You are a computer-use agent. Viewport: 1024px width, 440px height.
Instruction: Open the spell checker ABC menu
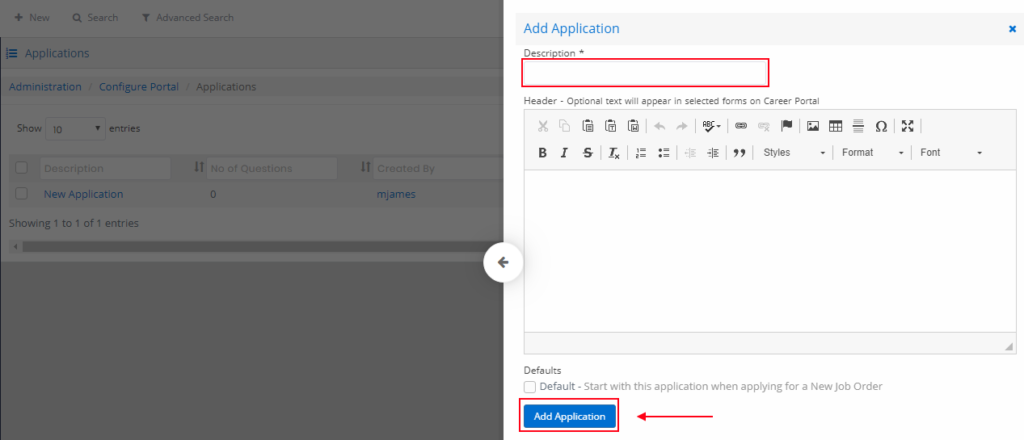click(711, 126)
